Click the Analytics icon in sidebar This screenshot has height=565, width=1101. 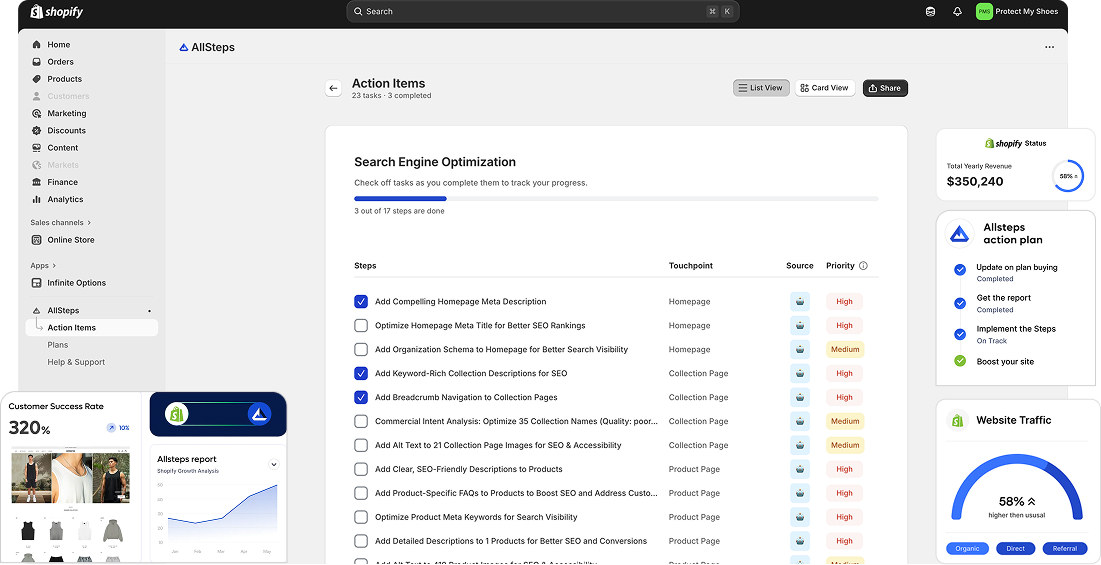coord(37,200)
